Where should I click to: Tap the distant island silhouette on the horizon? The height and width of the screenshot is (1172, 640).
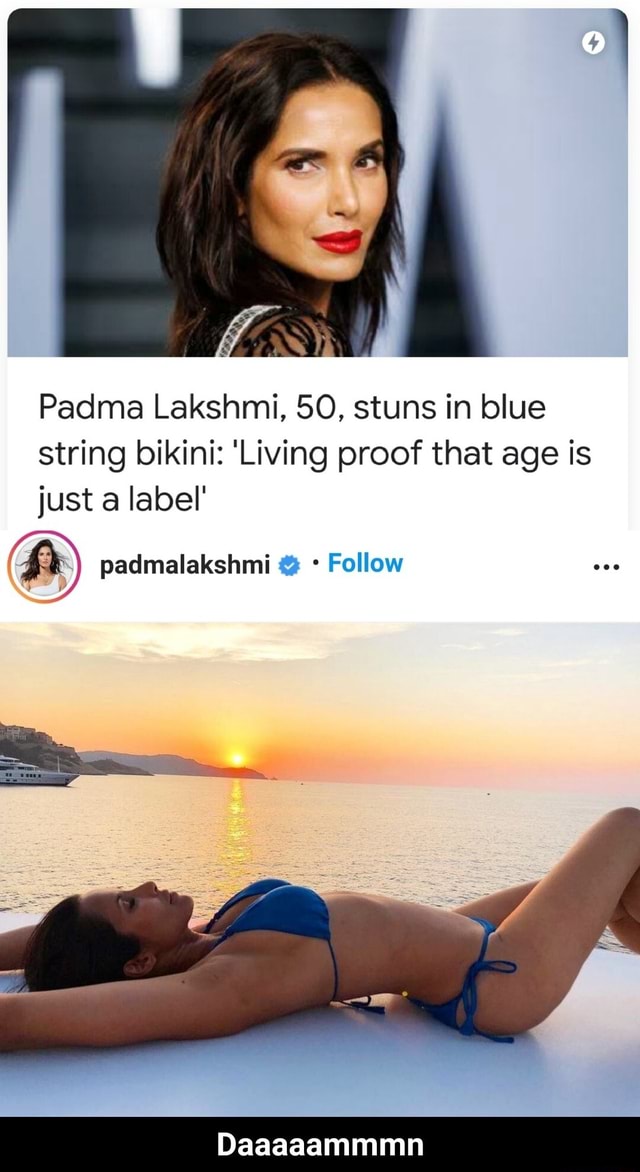point(172,765)
